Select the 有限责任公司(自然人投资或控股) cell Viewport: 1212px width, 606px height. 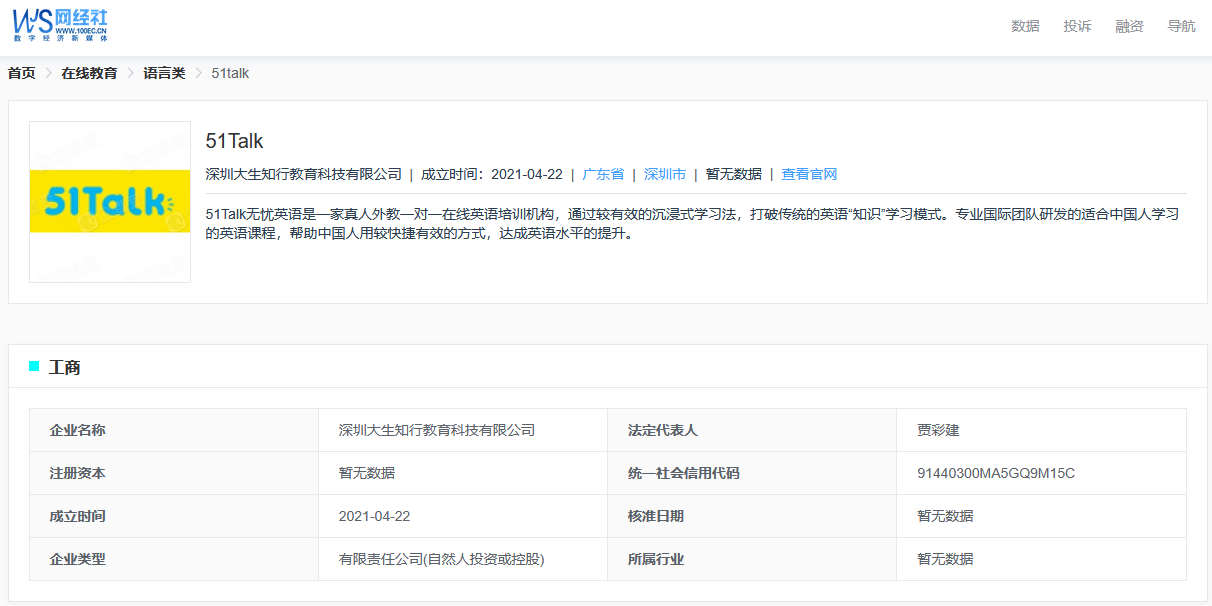(463, 559)
